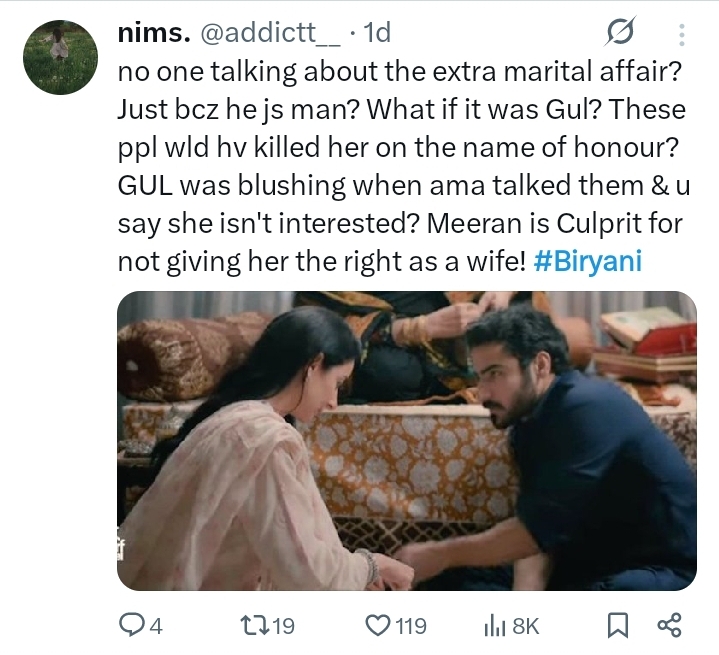Click the like count of 119
719x655 pixels.
pyautogui.click(x=410, y=626)
